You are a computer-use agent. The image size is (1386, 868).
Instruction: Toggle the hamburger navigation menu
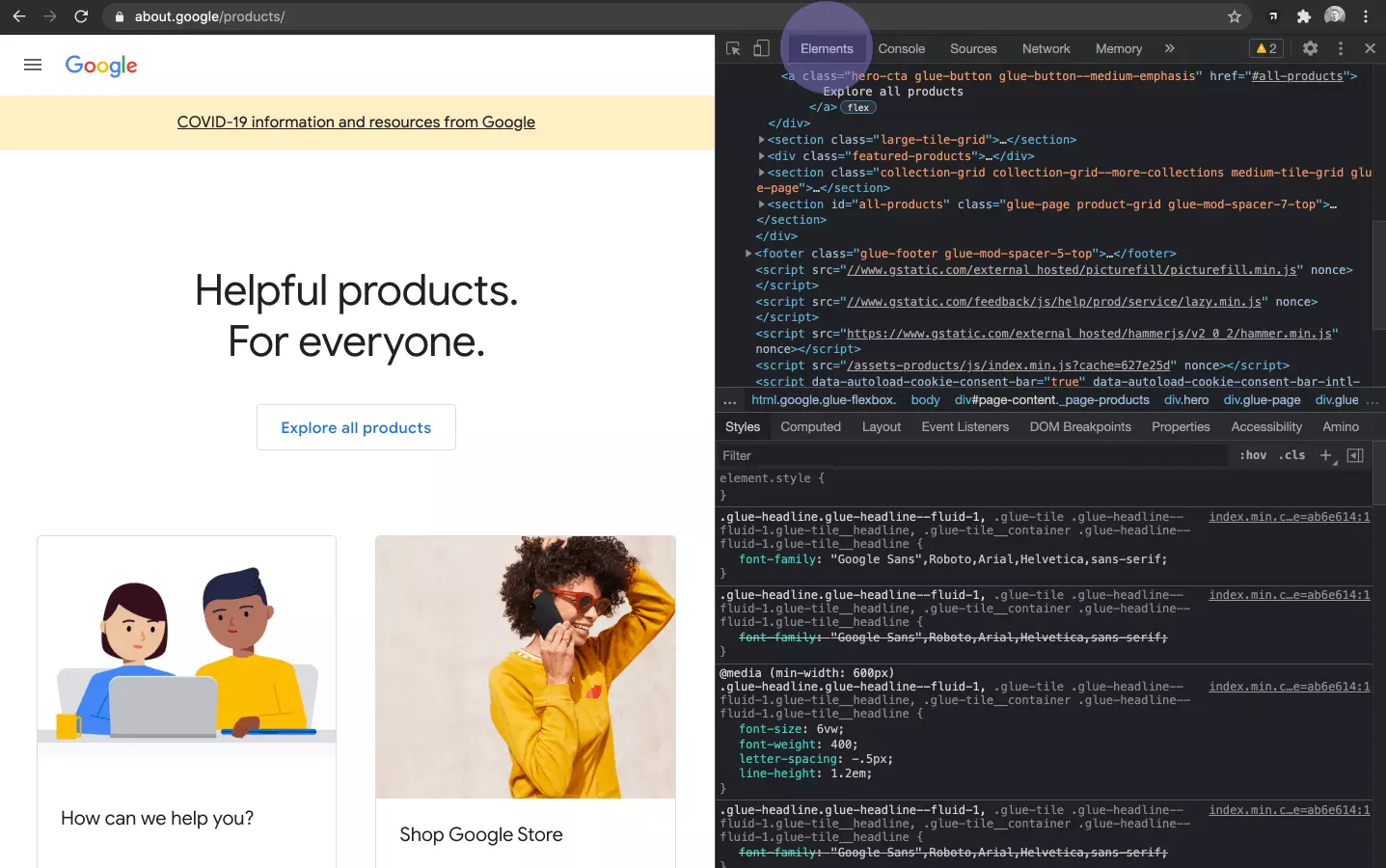(x=32, y=65)
